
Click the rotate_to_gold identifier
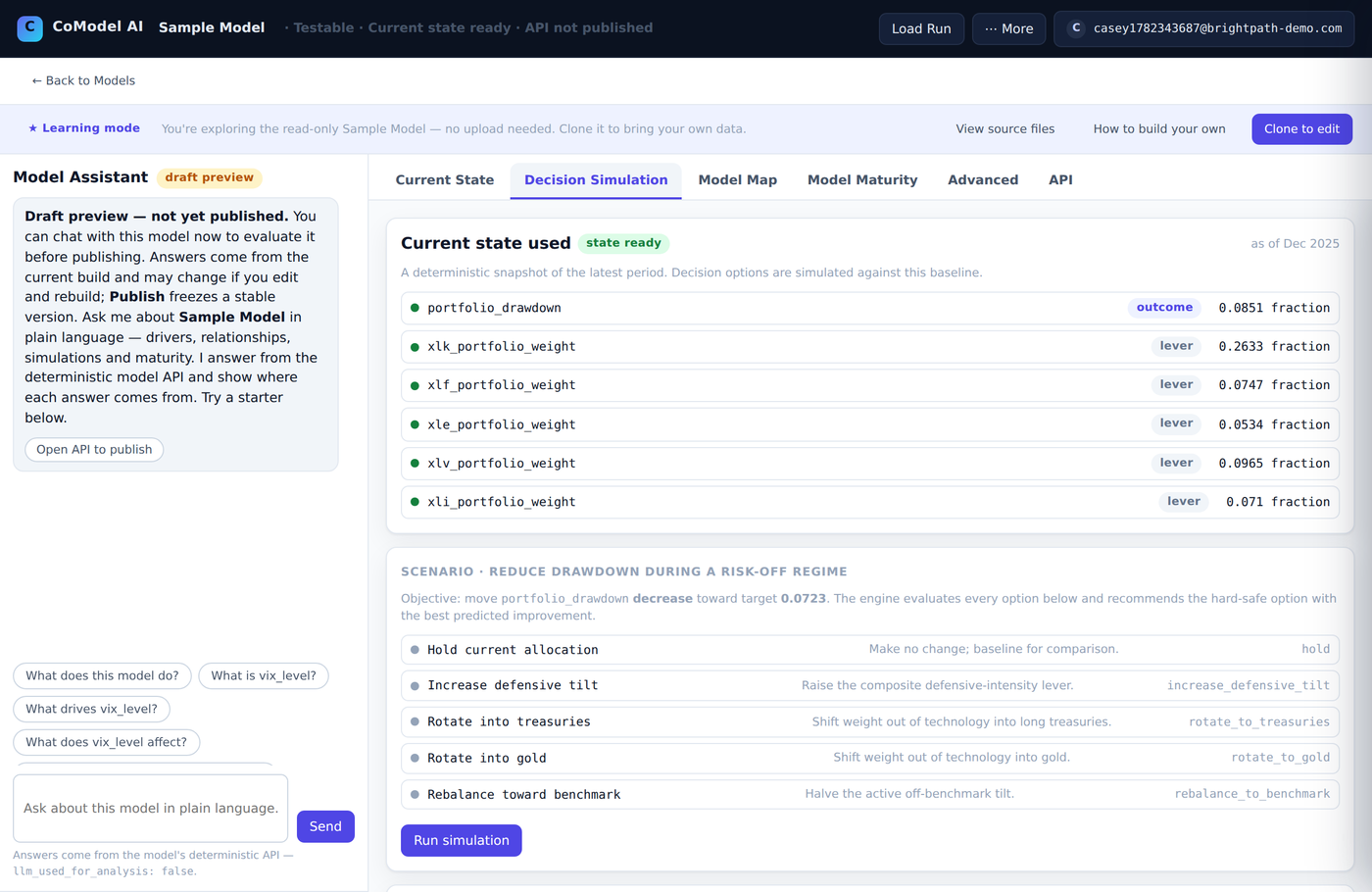coord(1280,758)
